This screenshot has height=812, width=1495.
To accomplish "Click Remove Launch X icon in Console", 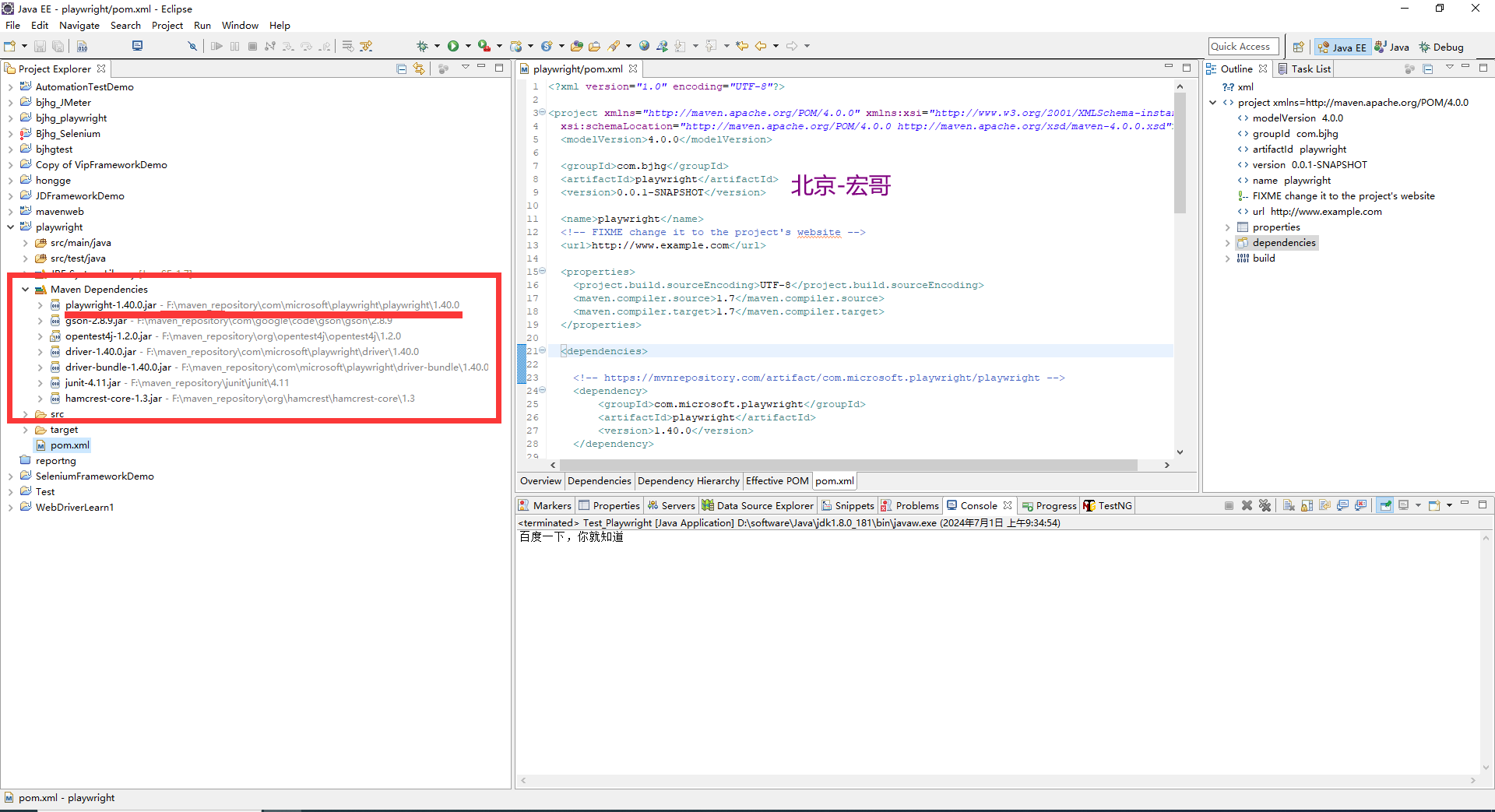I will click(1247, 506).
